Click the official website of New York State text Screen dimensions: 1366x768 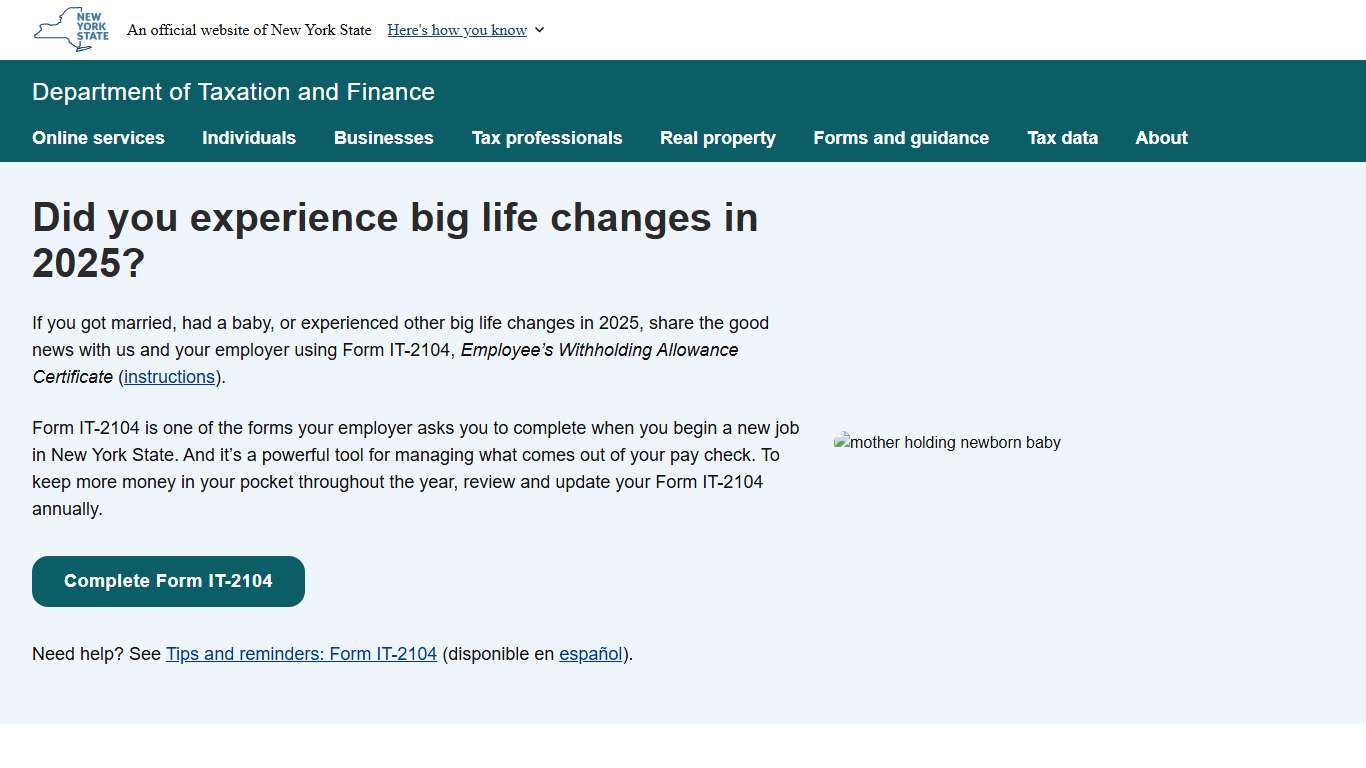coord(249,30)
